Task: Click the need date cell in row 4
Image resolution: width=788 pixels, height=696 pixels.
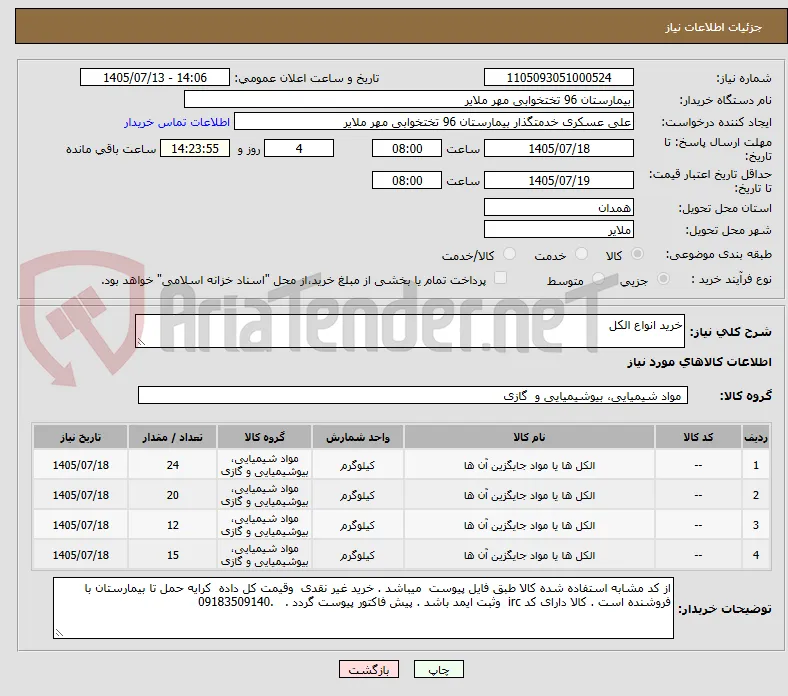Action: click(x=80, y=555)
